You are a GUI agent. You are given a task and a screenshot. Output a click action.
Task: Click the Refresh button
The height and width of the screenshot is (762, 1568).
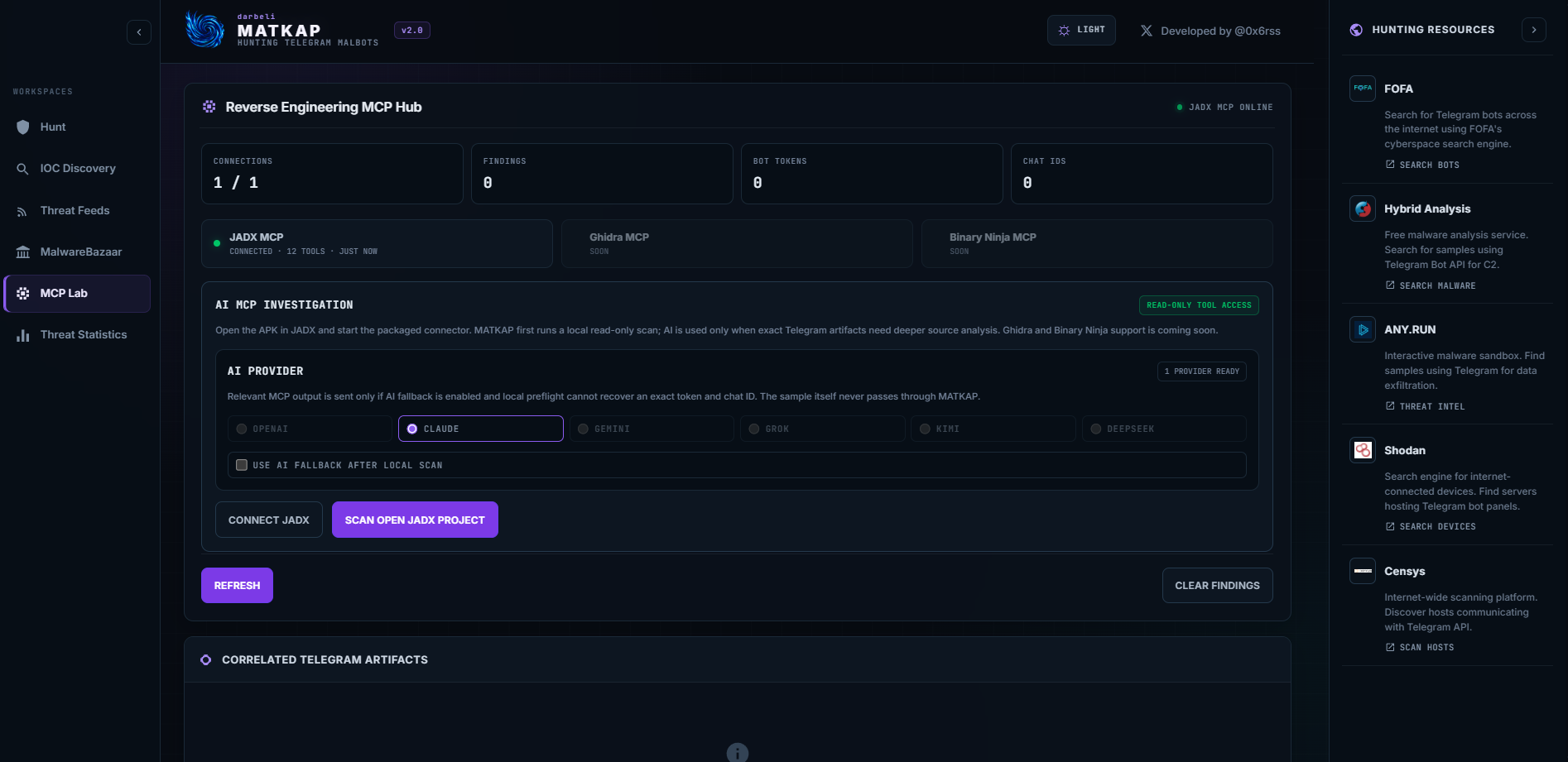click(237, 585)
